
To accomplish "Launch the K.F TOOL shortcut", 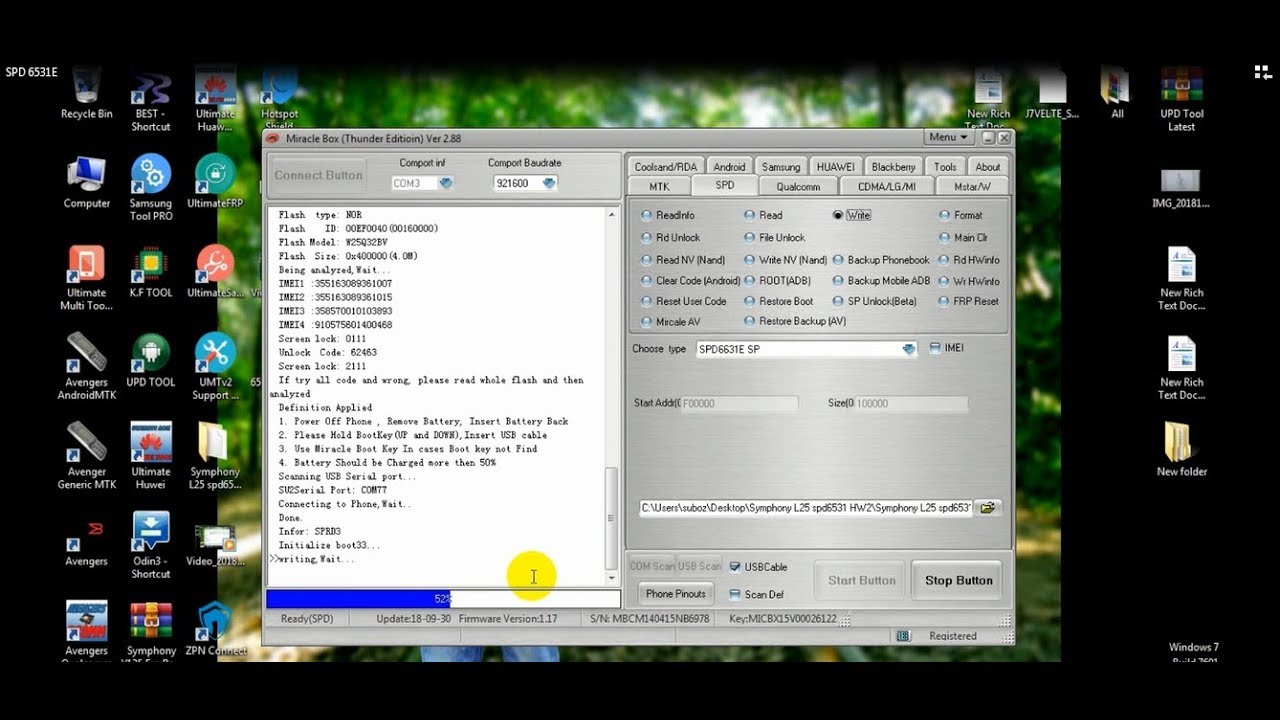I will pyautogui.click(x=151, y=272).
